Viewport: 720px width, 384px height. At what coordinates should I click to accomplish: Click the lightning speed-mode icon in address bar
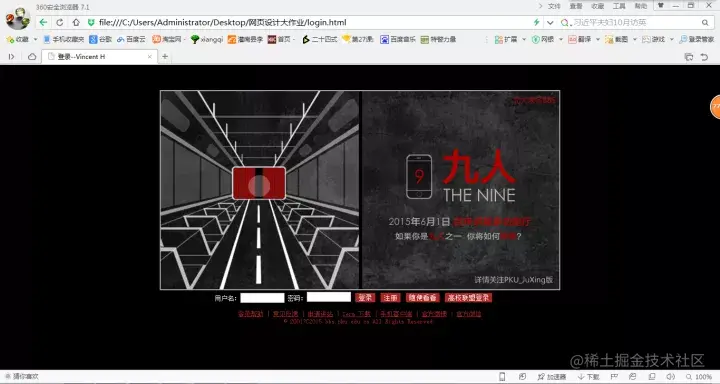[536, 22]
